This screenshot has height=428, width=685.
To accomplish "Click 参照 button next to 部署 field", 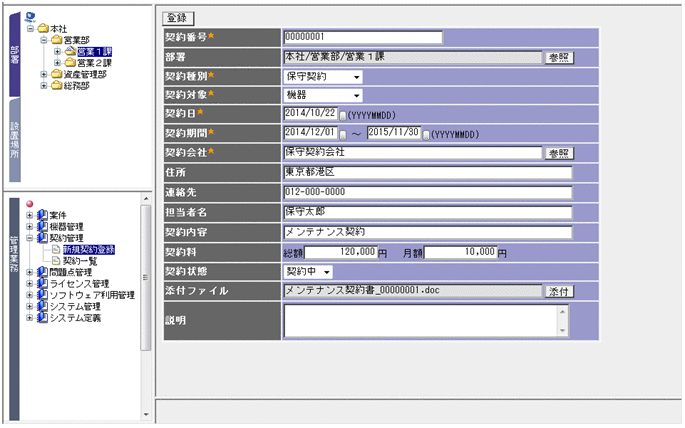I will [x=559, y=58].
